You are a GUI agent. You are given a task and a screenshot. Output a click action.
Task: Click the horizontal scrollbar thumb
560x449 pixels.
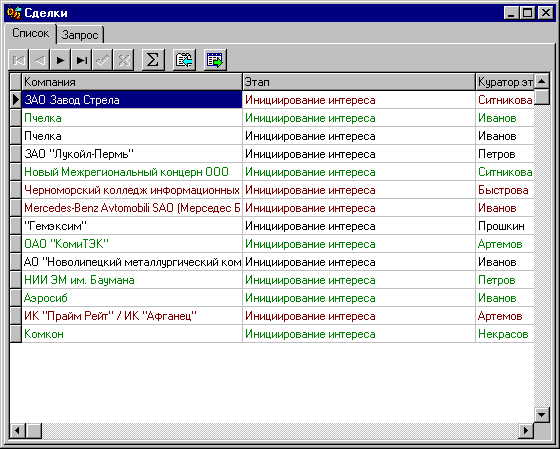(34, 430)
